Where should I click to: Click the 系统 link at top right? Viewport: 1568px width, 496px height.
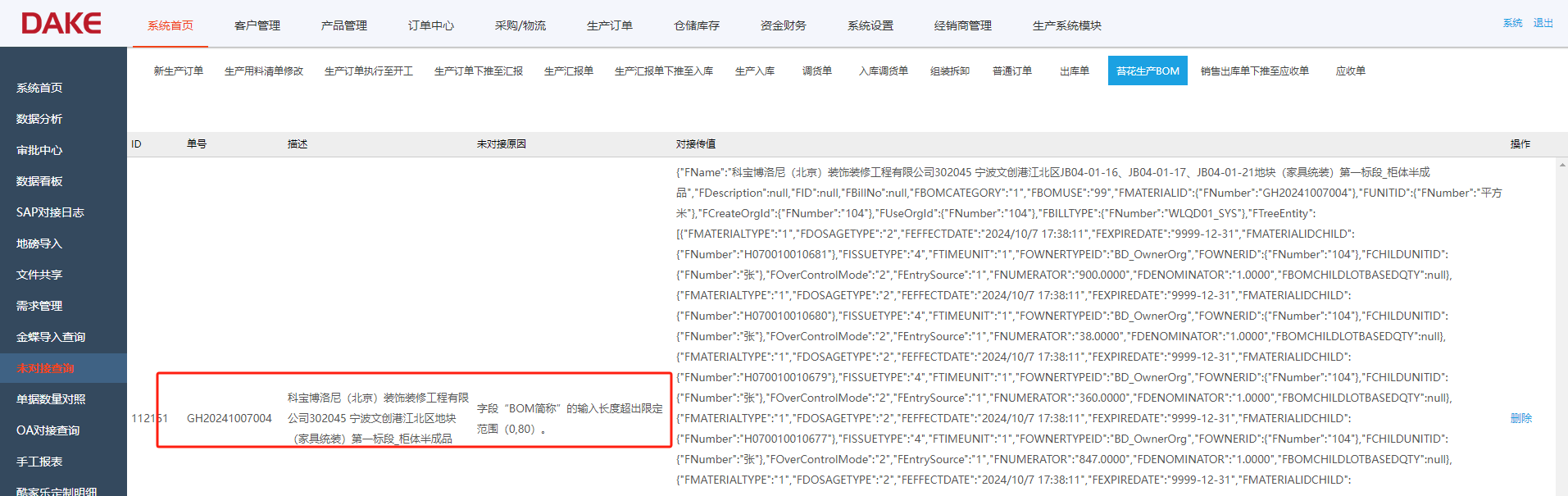pyautogui.click(x=1512, y=23)
